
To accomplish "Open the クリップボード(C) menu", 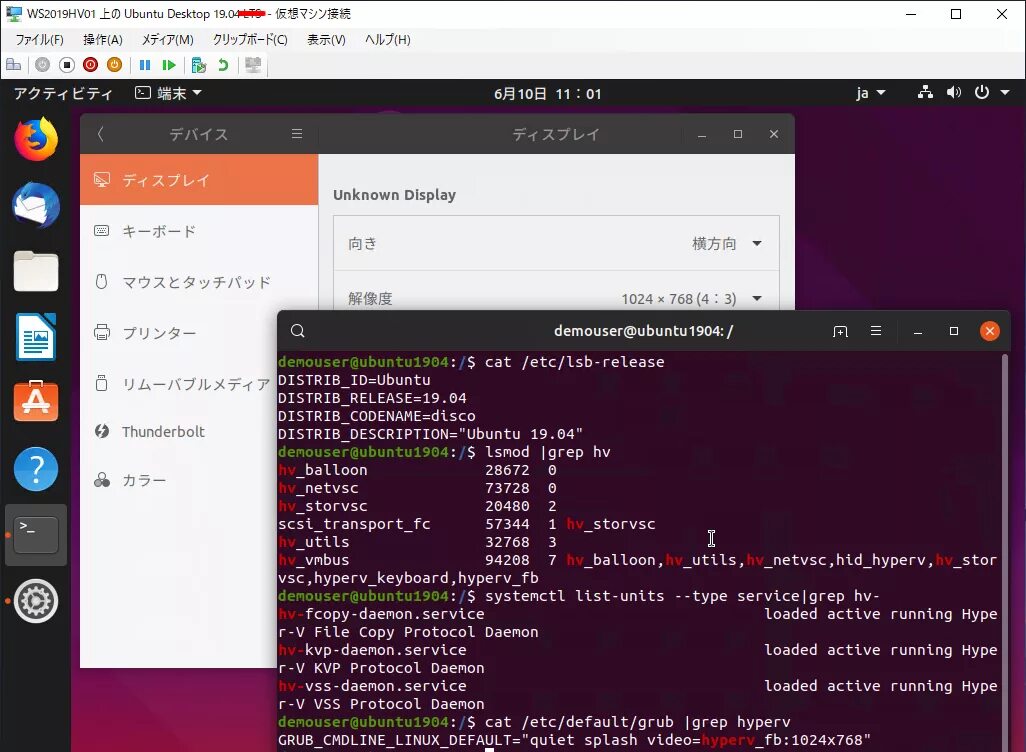I will click(250, 40).
